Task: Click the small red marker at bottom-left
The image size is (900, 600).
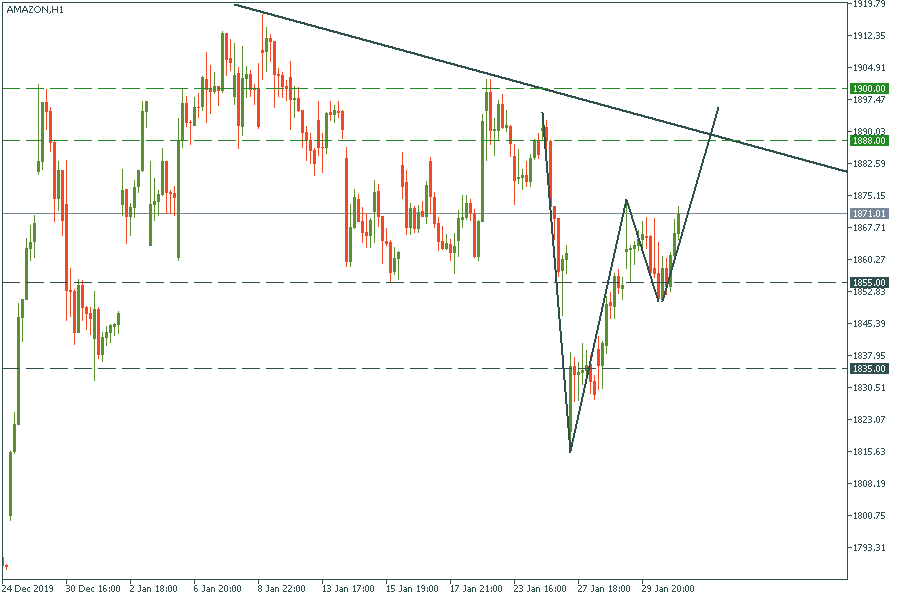Action: pos(5,565)
